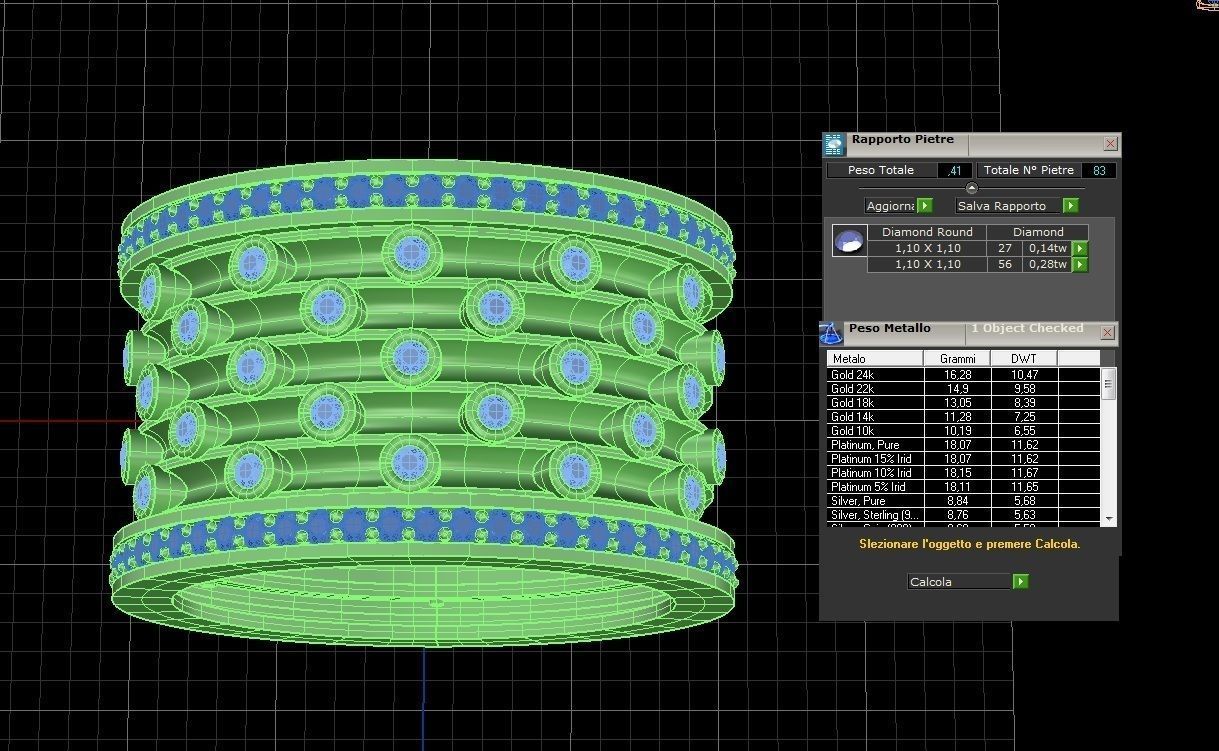Click the metal list scroll-down arrow
This screenshot has height=751, width=1219.
point(1108,519)
